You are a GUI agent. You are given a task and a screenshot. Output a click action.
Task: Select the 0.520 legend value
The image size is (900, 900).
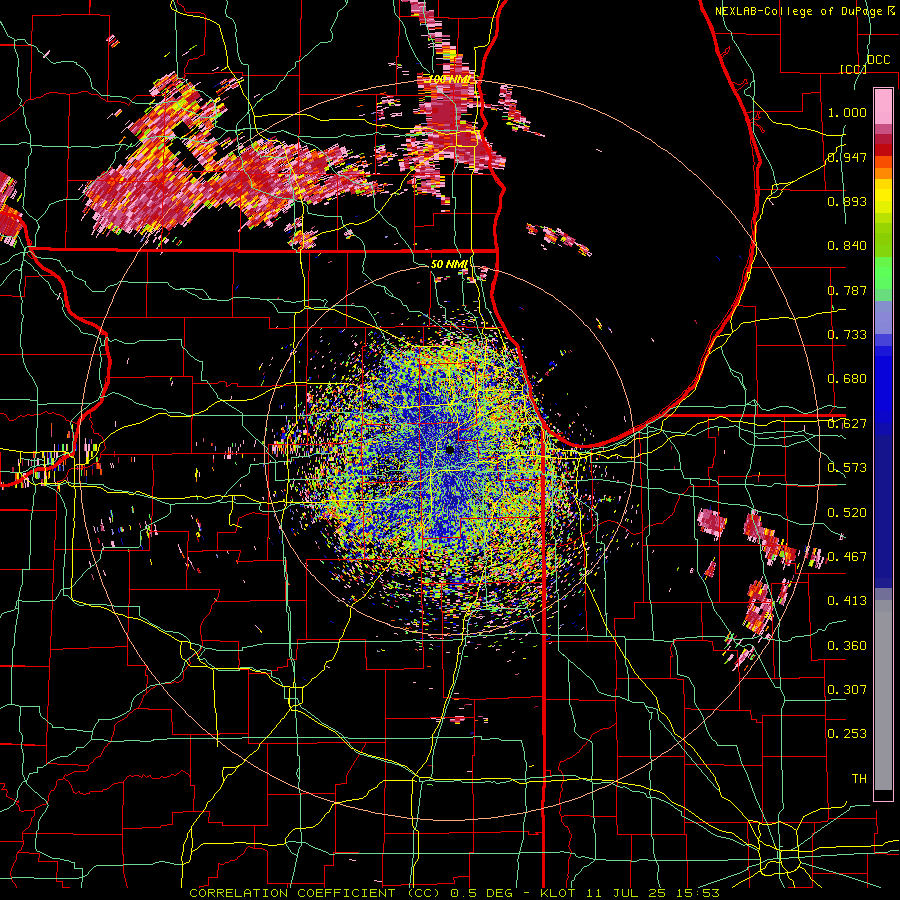pos(847,513)
